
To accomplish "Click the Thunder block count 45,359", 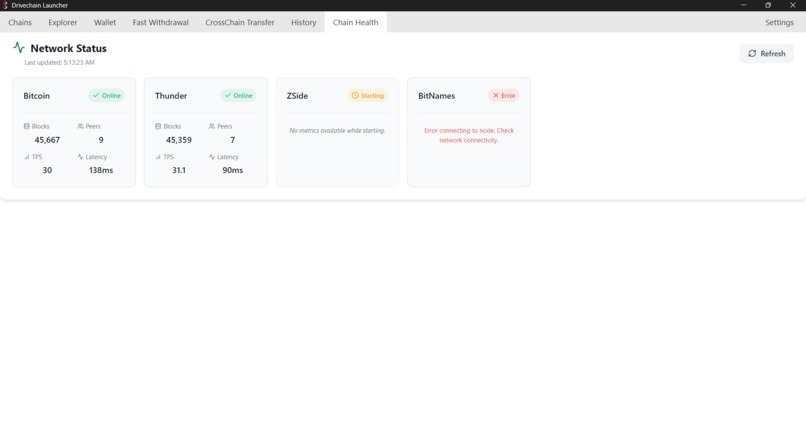I will point(179,140).
